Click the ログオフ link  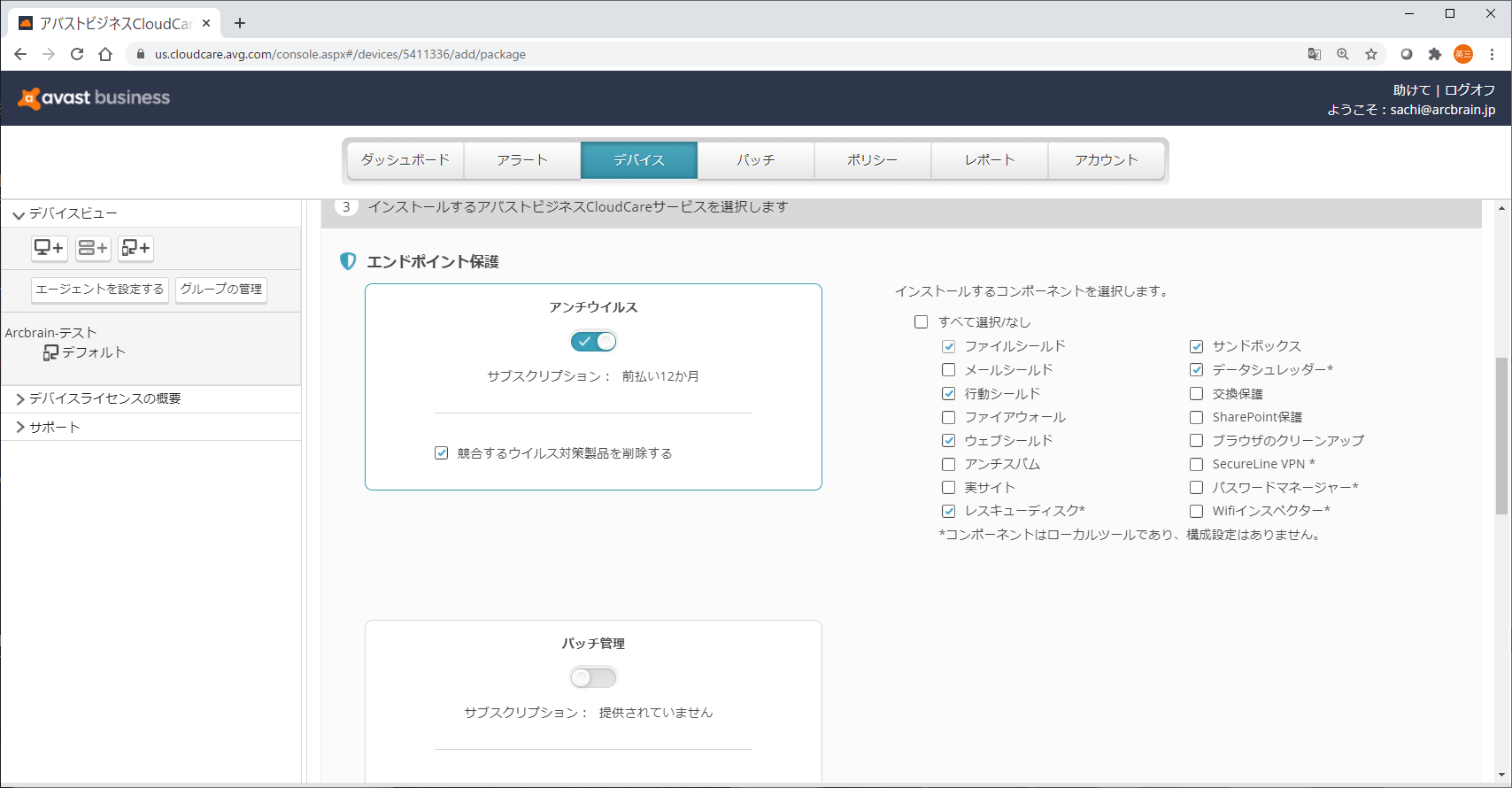coord(1470,90)
